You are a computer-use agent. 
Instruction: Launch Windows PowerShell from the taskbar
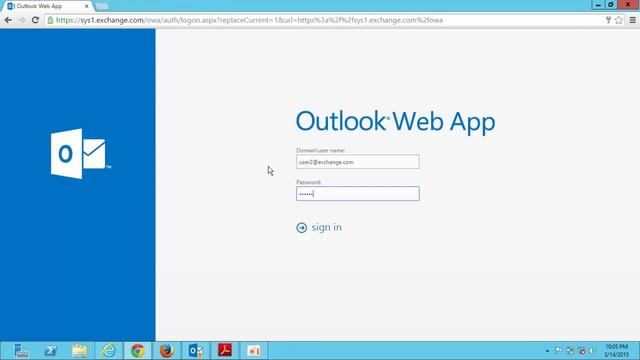51,351
